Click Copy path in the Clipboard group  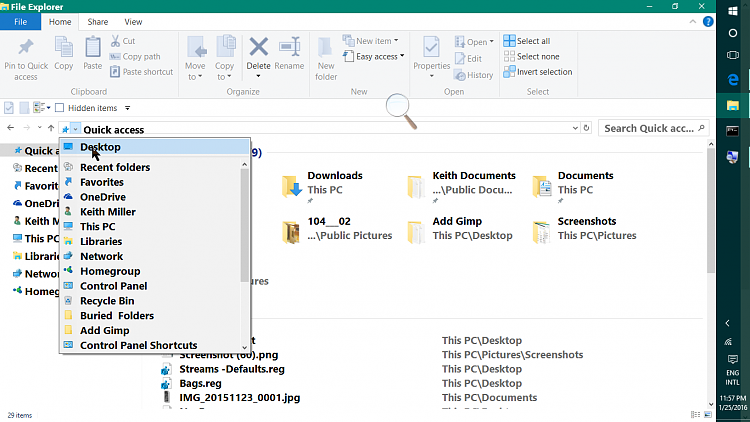point(135,56)
